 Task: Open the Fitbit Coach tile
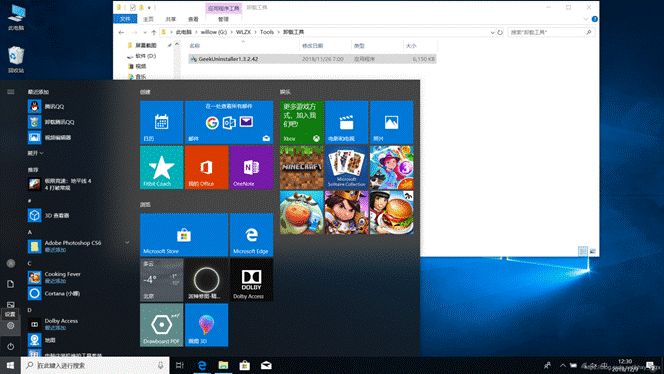[161, 167]
